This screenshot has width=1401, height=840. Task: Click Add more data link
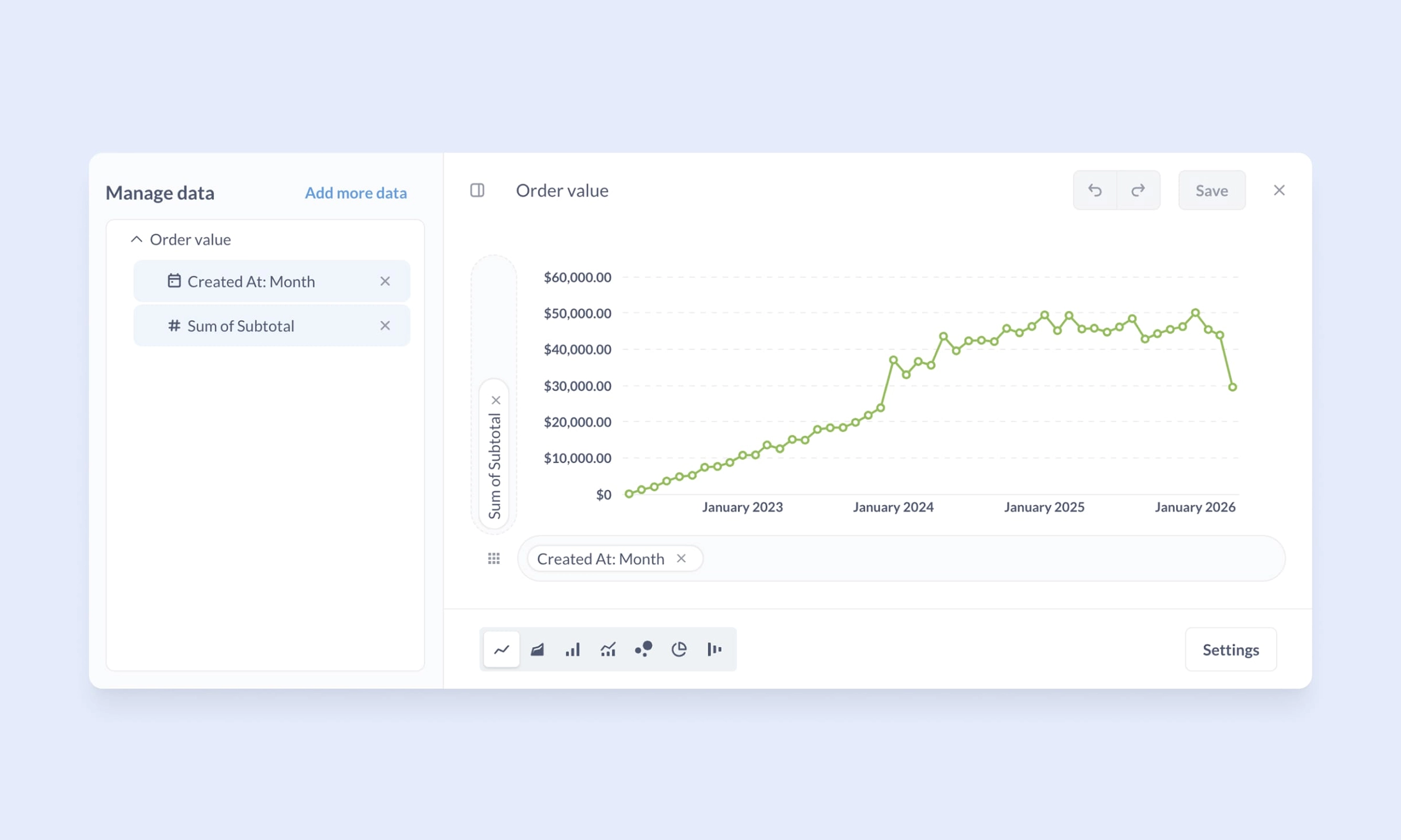(356, 193)
